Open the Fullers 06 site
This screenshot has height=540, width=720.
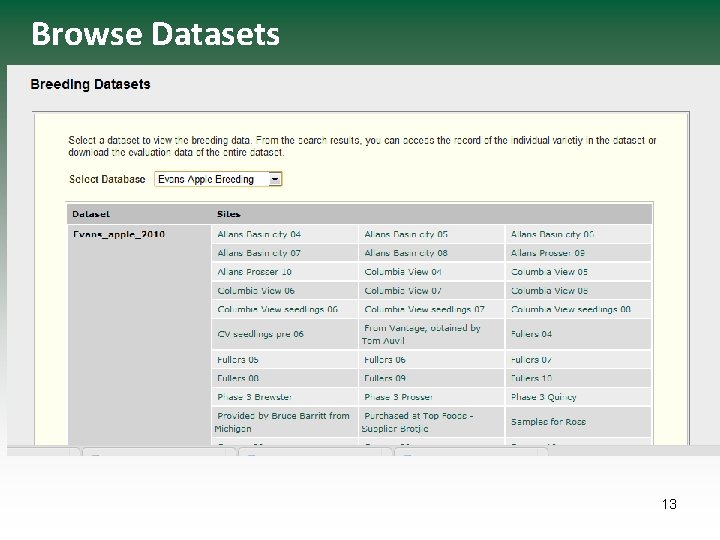tap(385, 360)
